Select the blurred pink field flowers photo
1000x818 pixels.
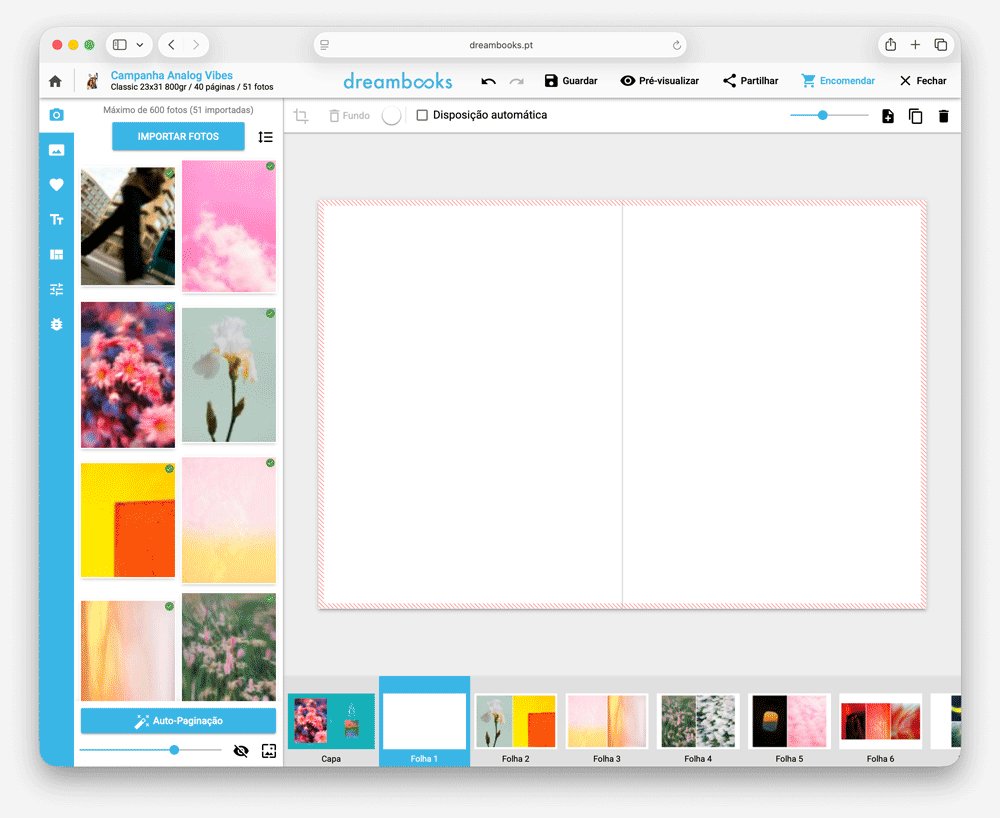click(x=229, y=646)
